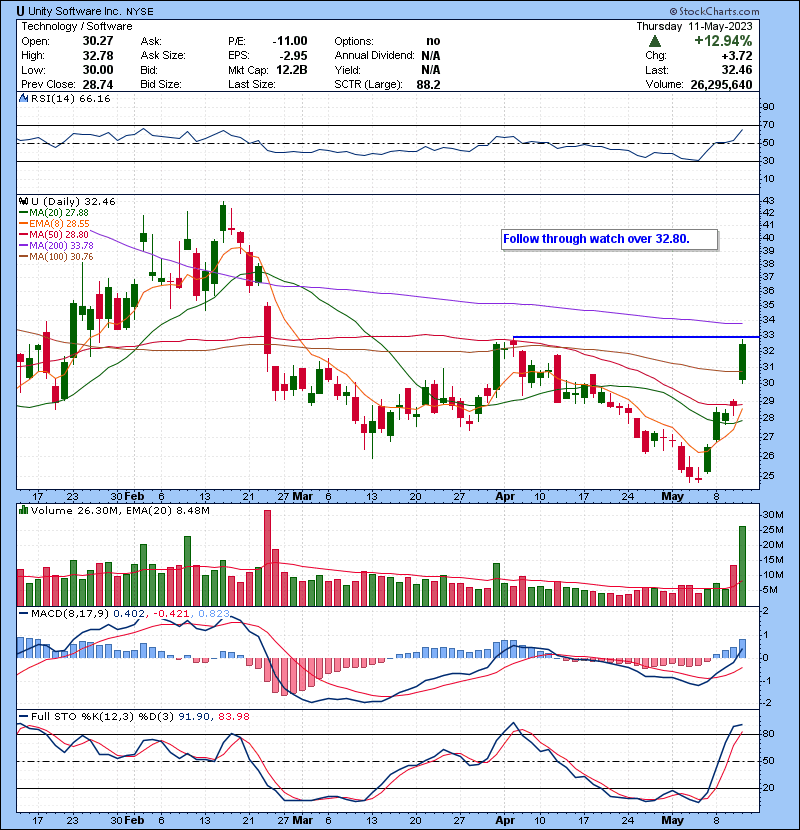Viewport: 800px width, 830px height.
Task: Click the tallest red volume bar near 30M
Action: (x=267, y=558)
